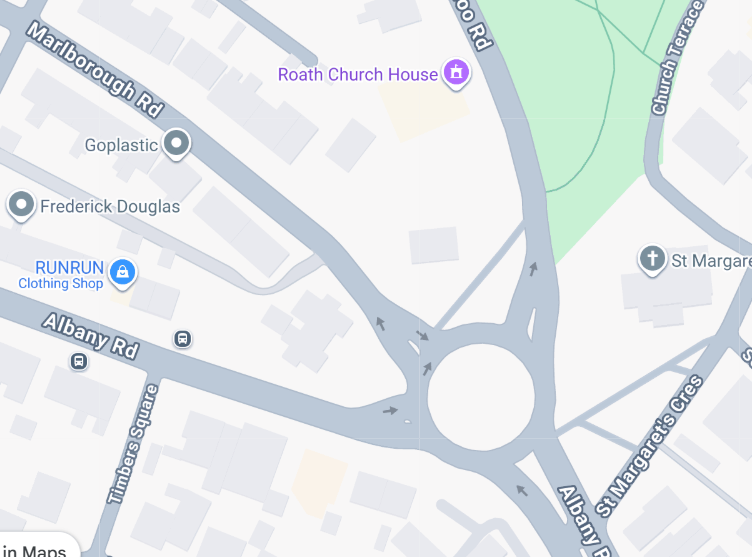Image resolution: width=752 pixels, height=557 pixels.
Task: Open the Roath Church House text label
Action: 358,75
